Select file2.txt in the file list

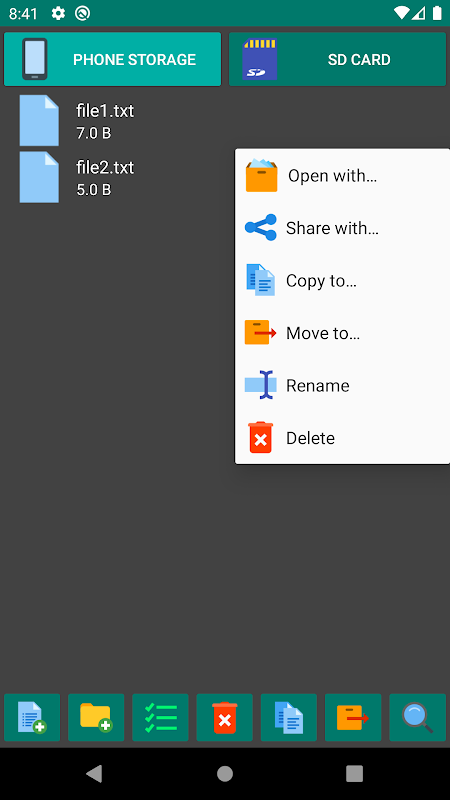pos(117,178)
